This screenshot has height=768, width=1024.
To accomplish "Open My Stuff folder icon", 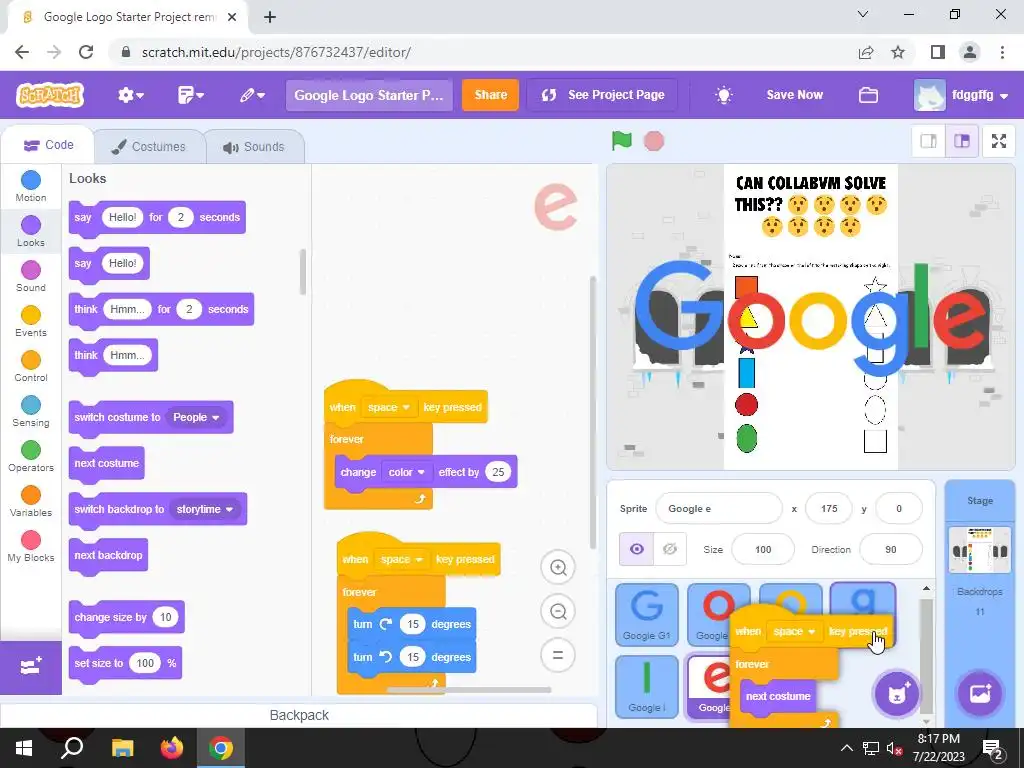I will 868,95.
